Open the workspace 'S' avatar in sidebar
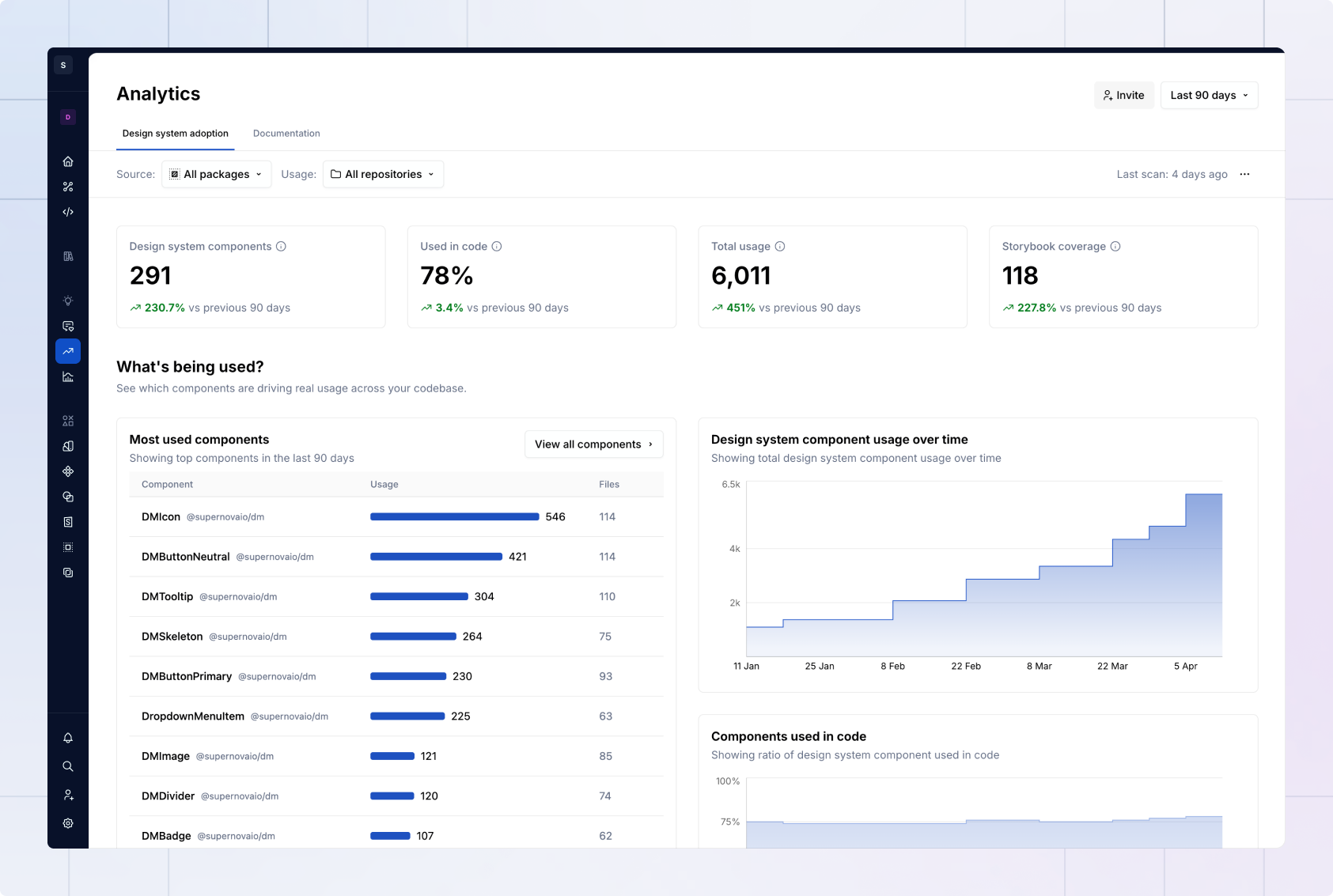 pyautogui.click(x=63, y=65)
